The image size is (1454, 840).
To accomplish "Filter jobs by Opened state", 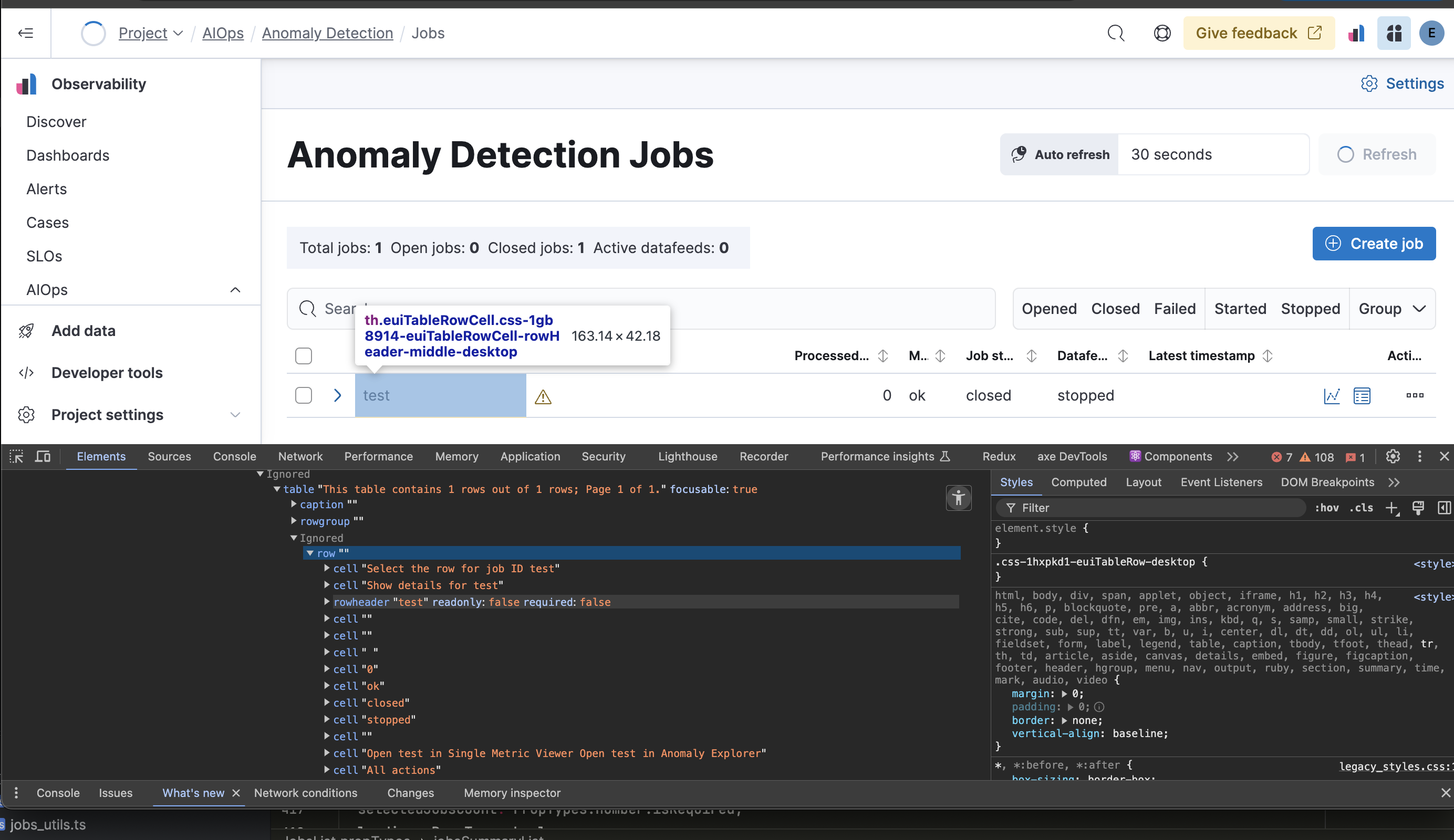I will click(x=1049, y=309).
